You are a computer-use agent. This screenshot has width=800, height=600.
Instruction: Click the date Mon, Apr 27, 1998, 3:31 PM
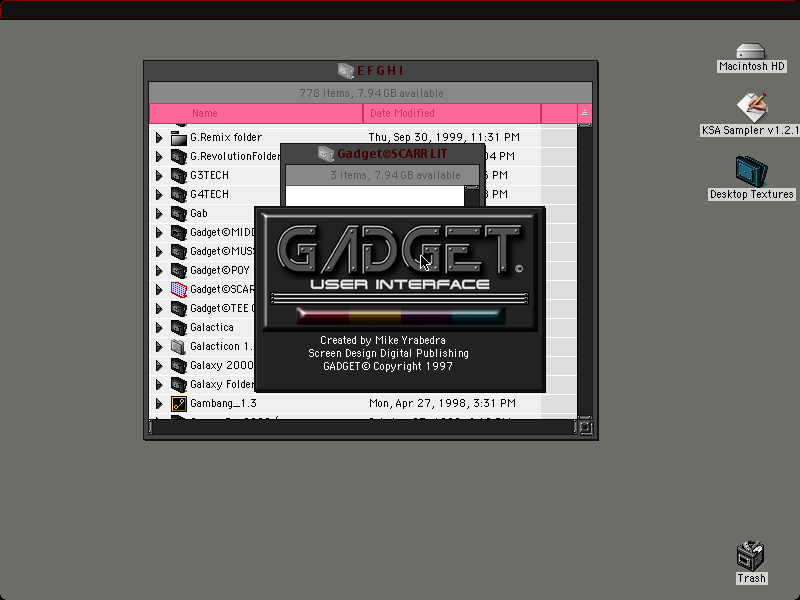(x=442, y=404)
